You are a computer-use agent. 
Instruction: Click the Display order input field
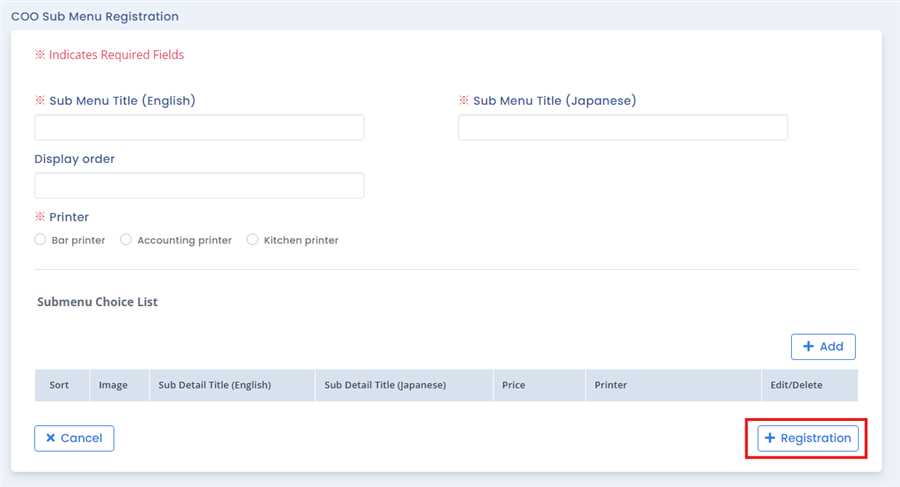(x=199, y=186)
